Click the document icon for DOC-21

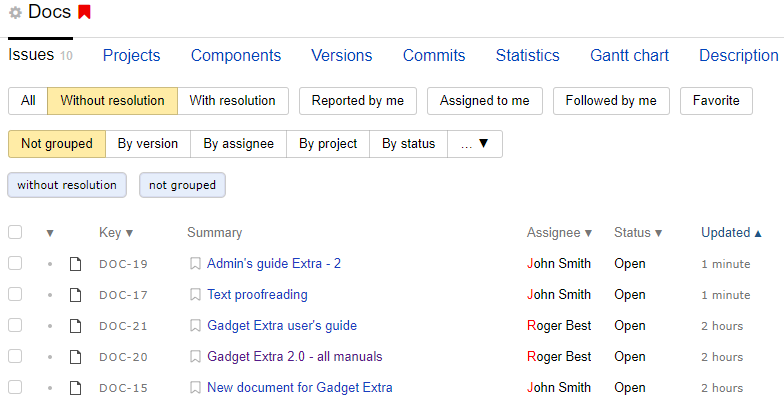pyautogui.click(x=76, y=326)
